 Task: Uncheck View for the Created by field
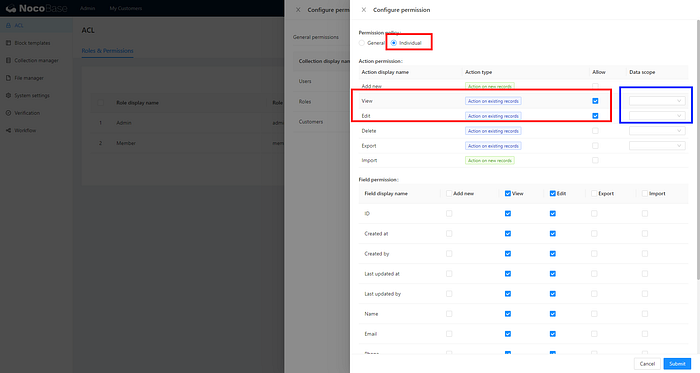(508, 254)
